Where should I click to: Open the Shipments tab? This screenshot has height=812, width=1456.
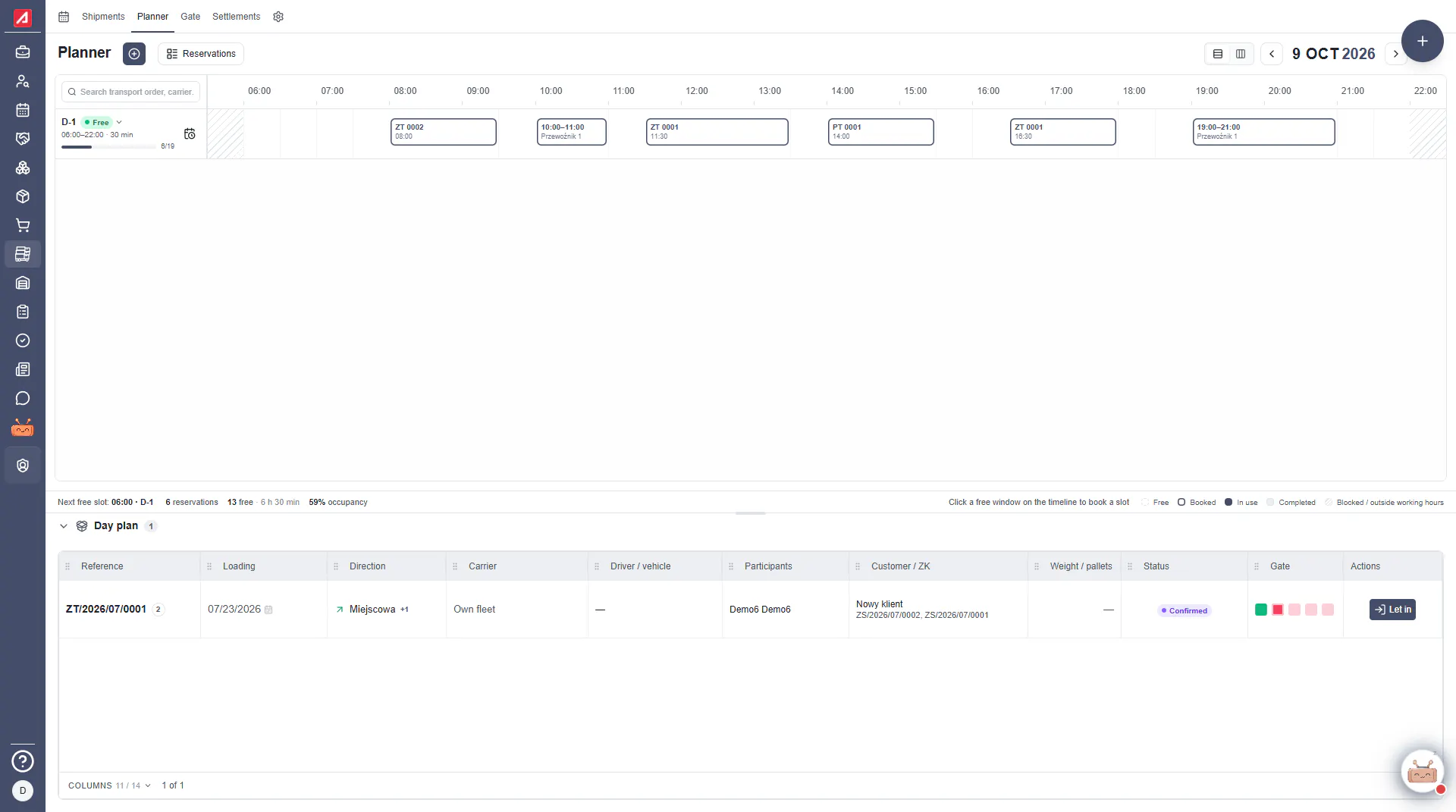point(103,17)
